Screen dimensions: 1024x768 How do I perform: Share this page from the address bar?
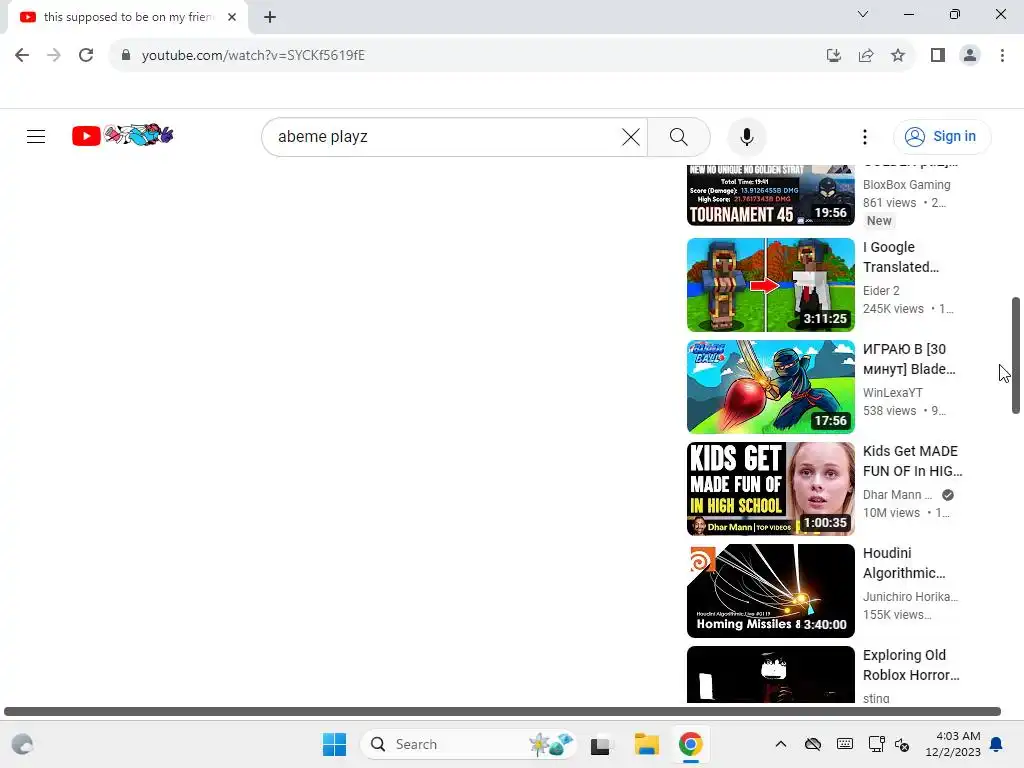point(866,56)
